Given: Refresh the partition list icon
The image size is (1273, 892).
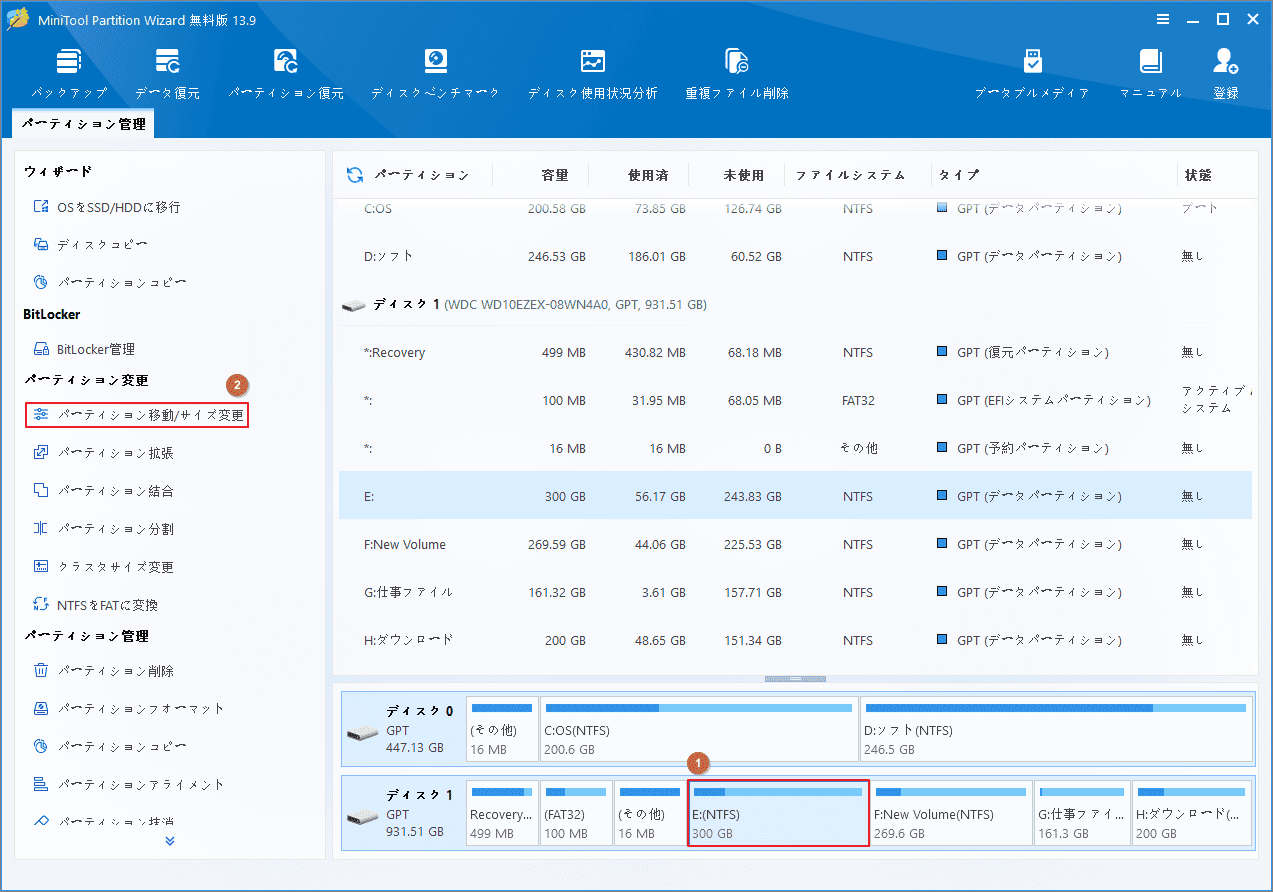Looking at the screenshot, I should [x=355, y=175].
